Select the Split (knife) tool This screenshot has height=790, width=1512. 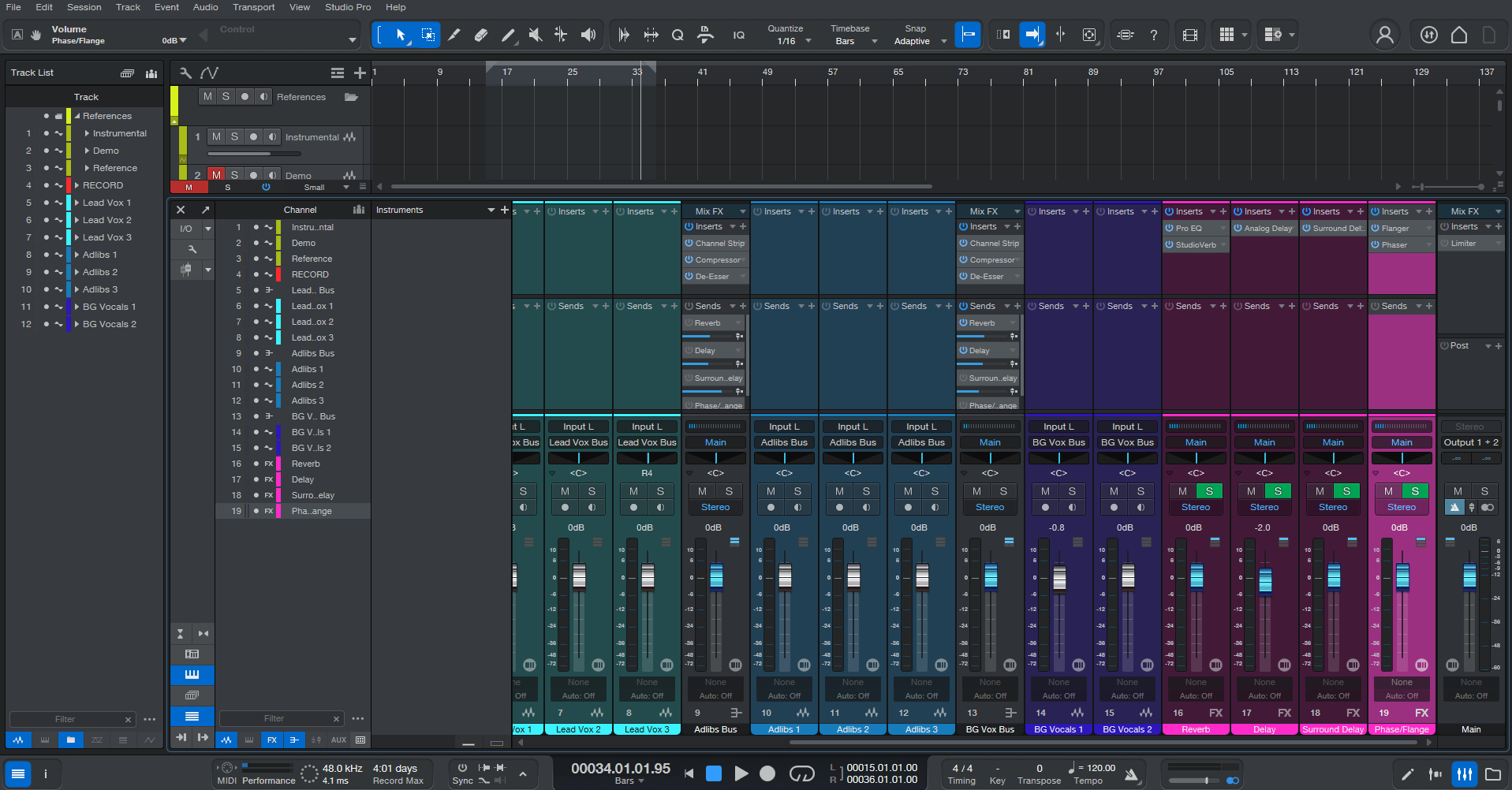(x=454, y=35)
